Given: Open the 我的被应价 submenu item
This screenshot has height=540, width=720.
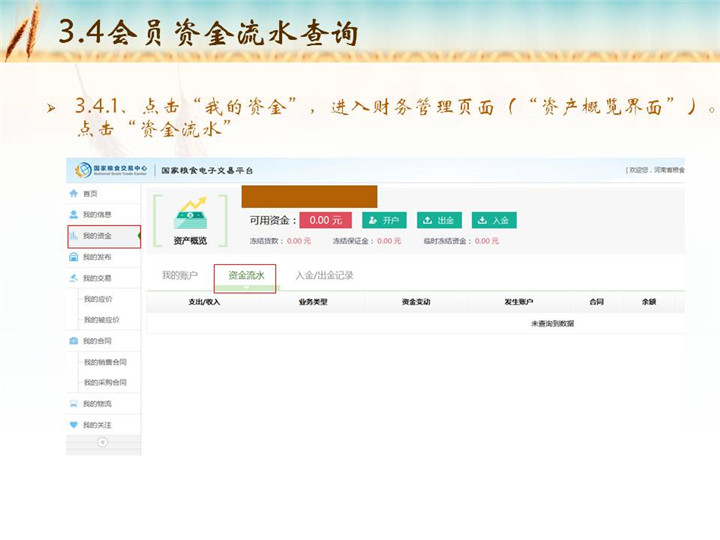Looking at the screenshot, I should tap(101, 320).
